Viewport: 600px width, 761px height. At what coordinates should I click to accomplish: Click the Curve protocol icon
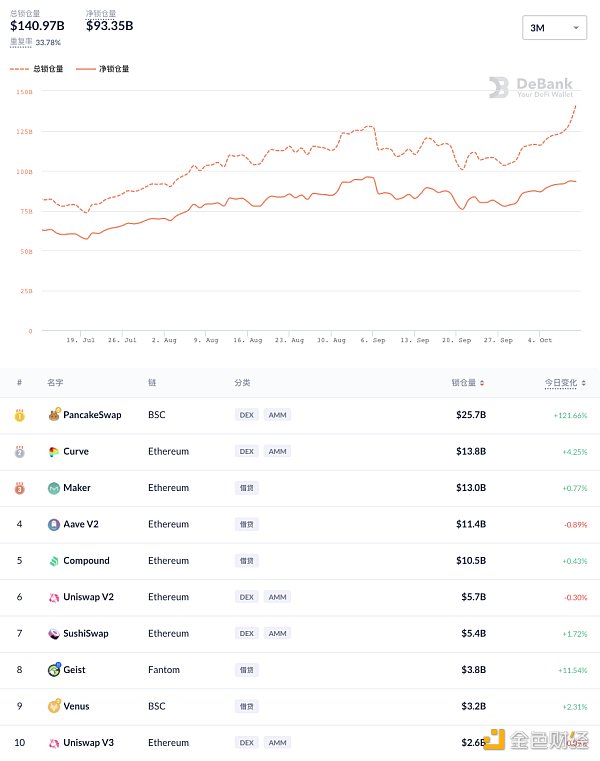tap(54, 452)
